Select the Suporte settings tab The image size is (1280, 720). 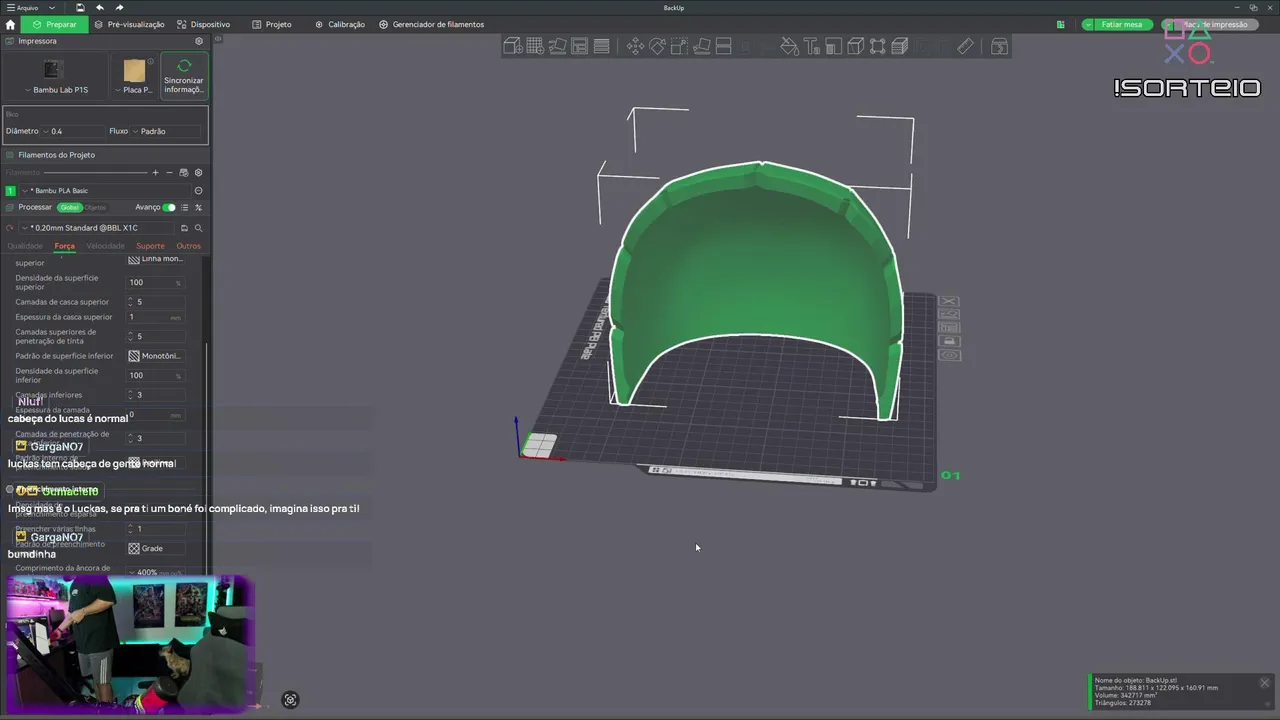150,246
